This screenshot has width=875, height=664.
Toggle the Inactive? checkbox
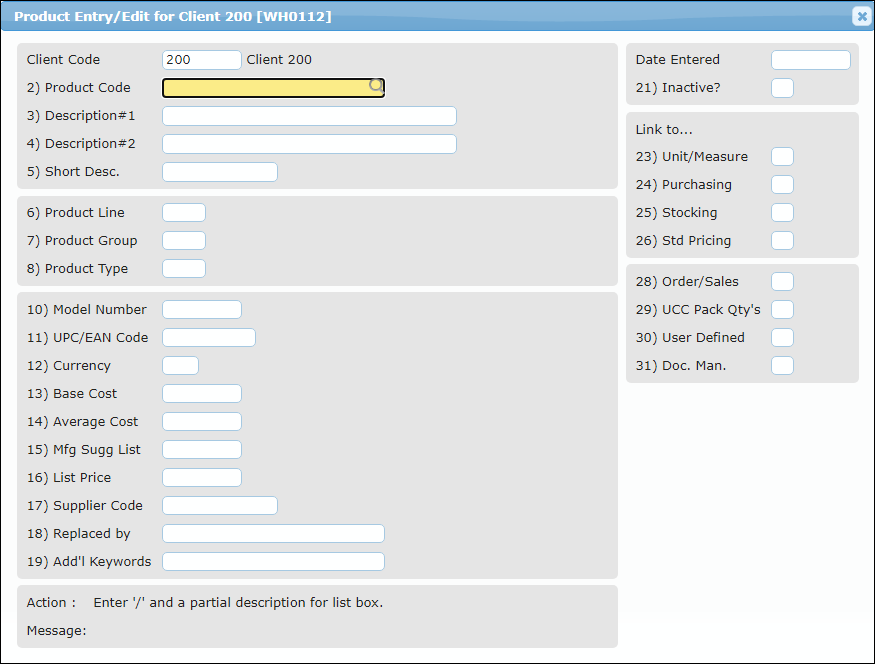tap(782, 88)
